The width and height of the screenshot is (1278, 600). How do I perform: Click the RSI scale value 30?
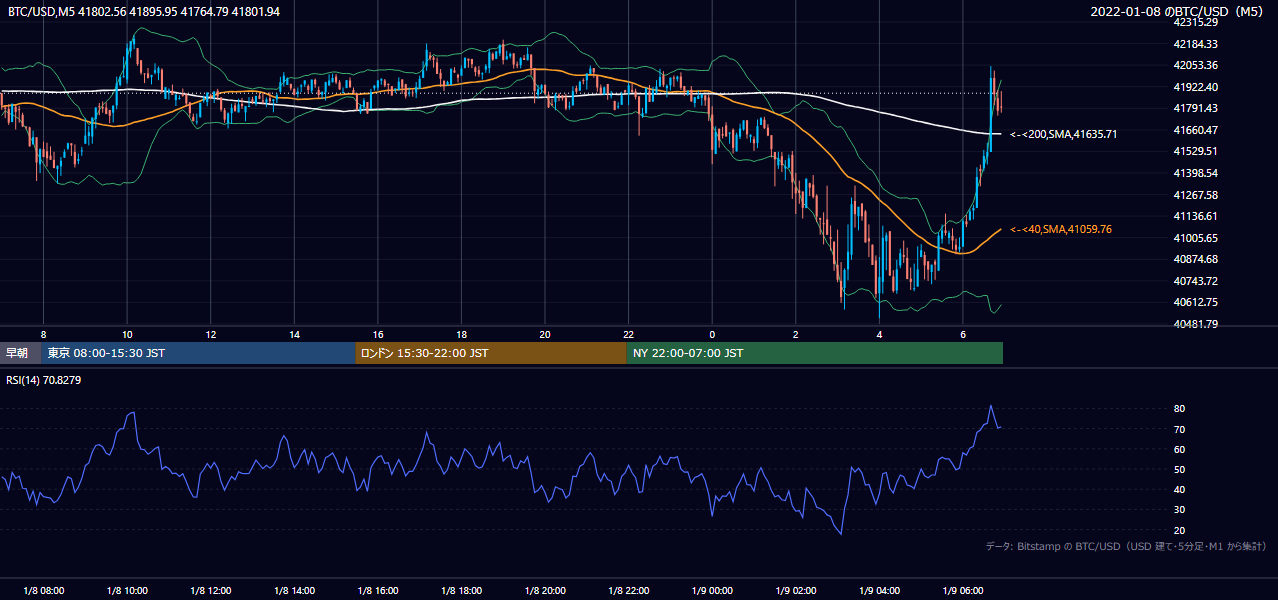pos(1180,510)
